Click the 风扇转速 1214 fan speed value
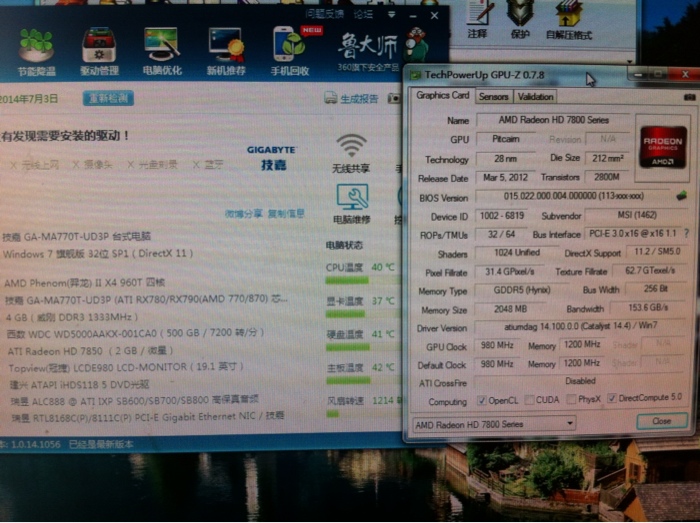The image size is (700, 523). click(x=383, y=400)
